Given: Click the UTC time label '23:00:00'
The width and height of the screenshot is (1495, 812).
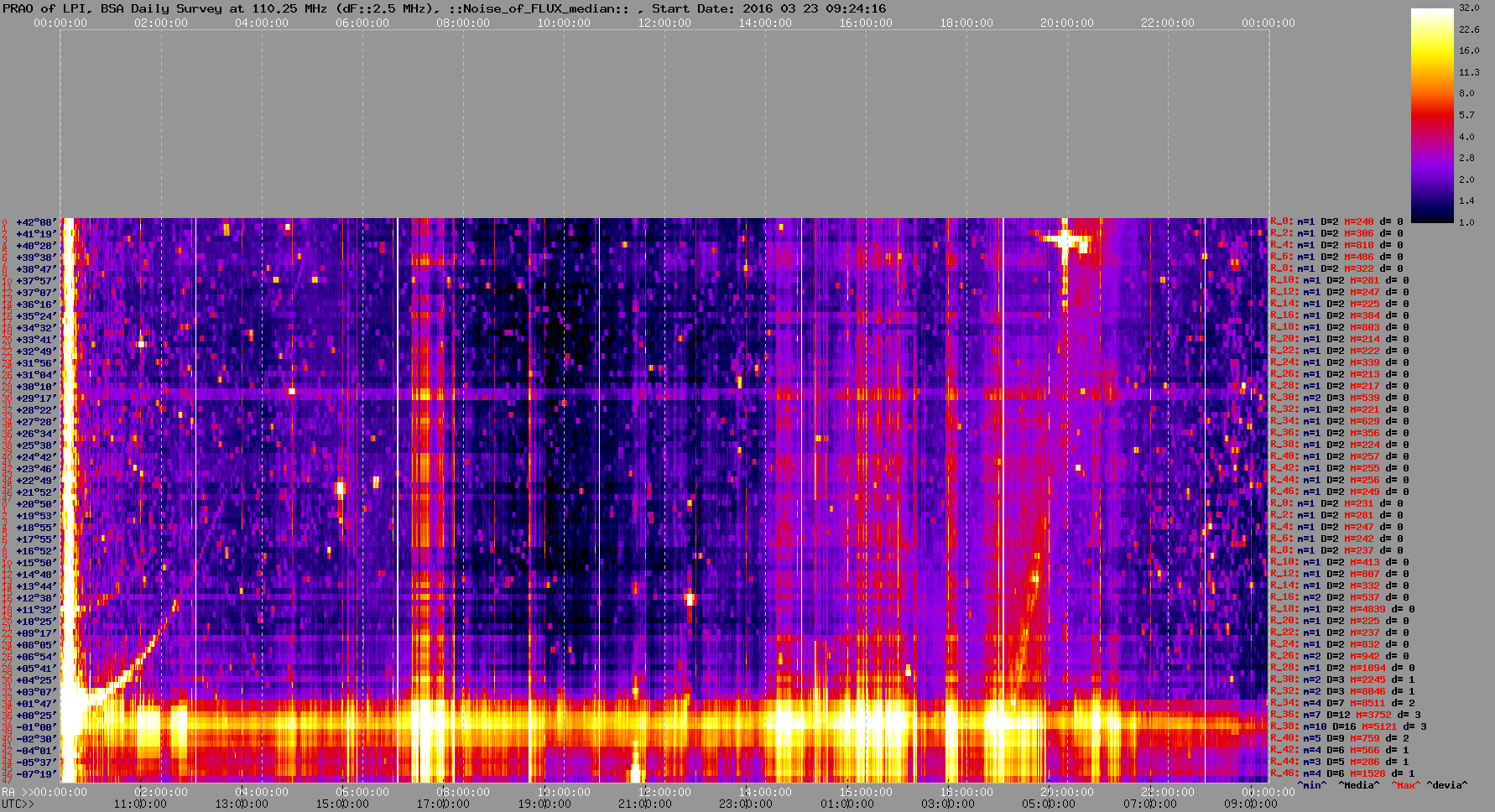Looking at the screenshot, I should (746, 804).
